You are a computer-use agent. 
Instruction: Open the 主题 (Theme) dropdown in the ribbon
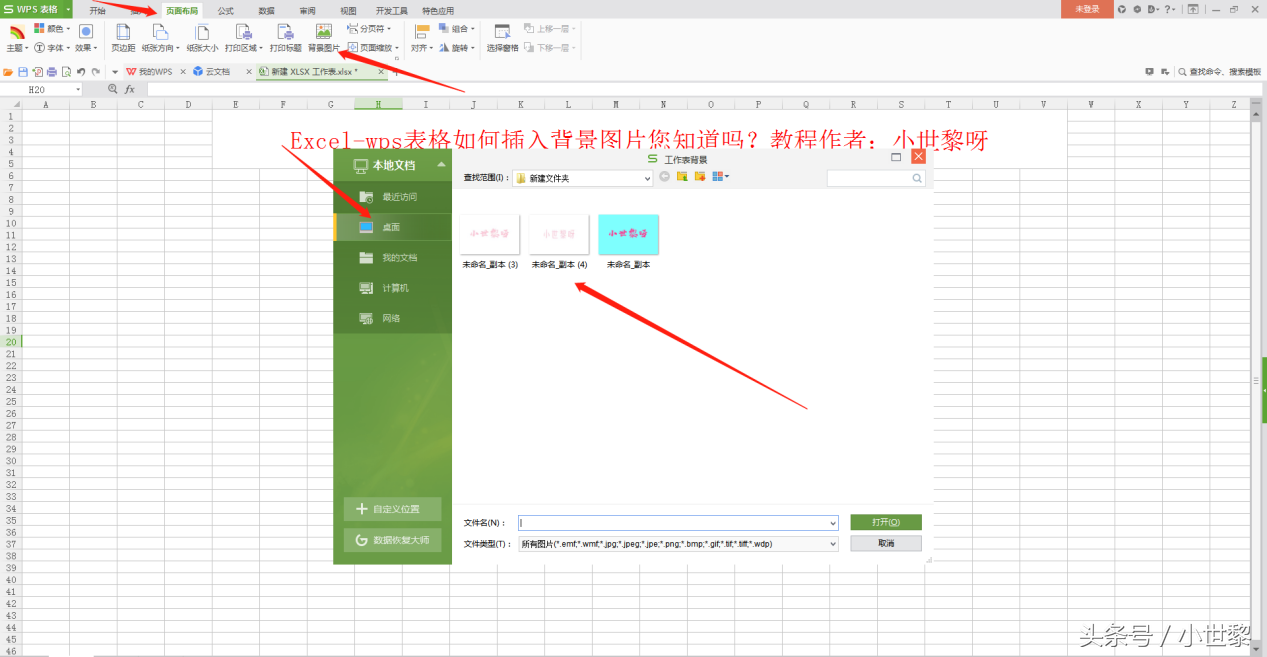point(17,39)
